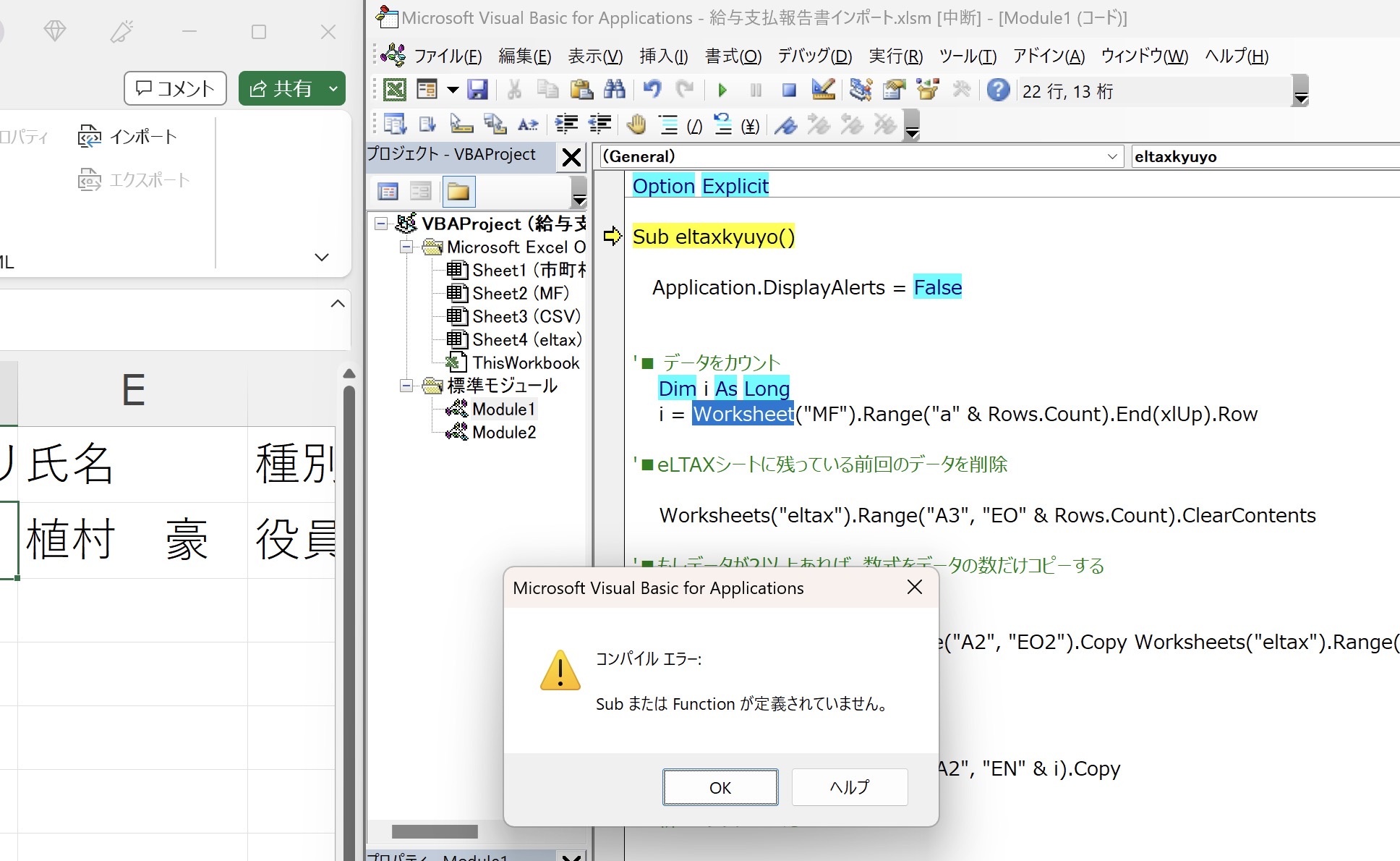1400x861 pixels.
Task: Outdent the selected code lines
Action: pyautogui.click(x=599, y=124)
